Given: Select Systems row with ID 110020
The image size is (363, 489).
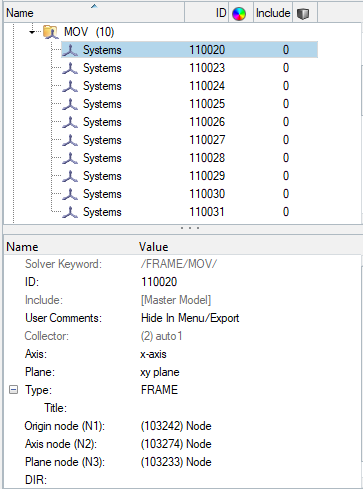Looking at the screenshot, I should pyautogui.click(x=189, y=50).
